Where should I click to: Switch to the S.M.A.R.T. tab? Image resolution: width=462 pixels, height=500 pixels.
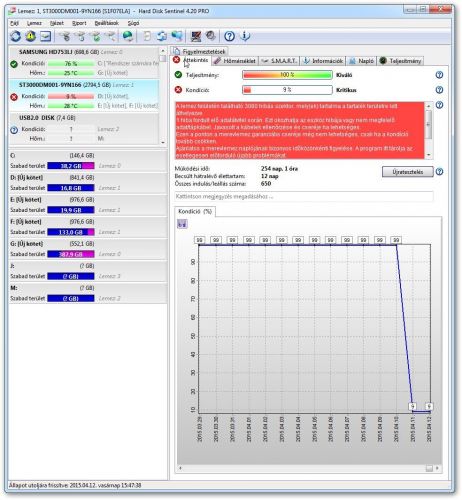coord(279,61)
